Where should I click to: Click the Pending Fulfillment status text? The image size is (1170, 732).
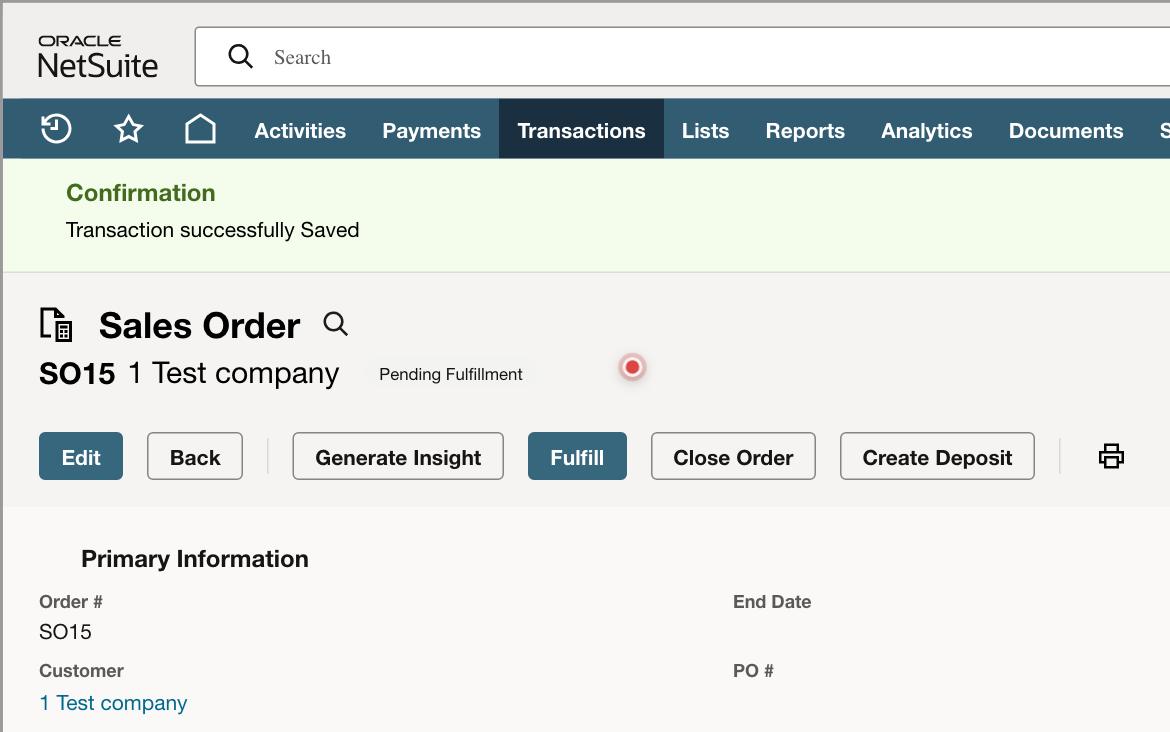451,374
